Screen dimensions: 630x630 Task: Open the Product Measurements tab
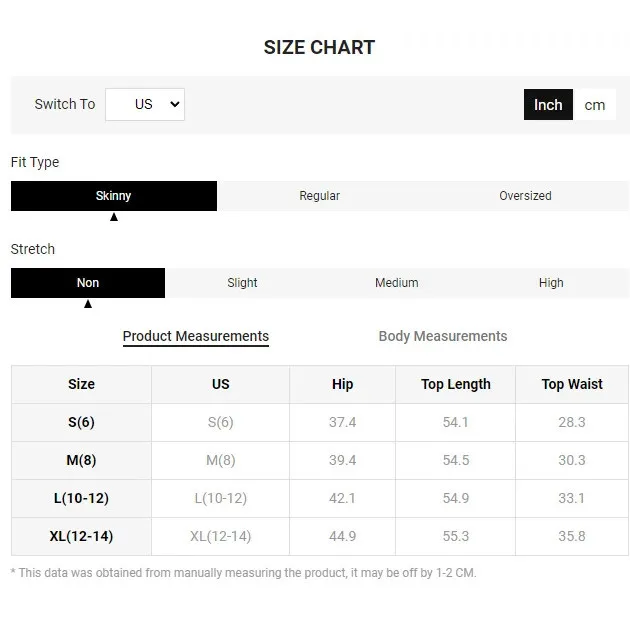click(196, 336)
